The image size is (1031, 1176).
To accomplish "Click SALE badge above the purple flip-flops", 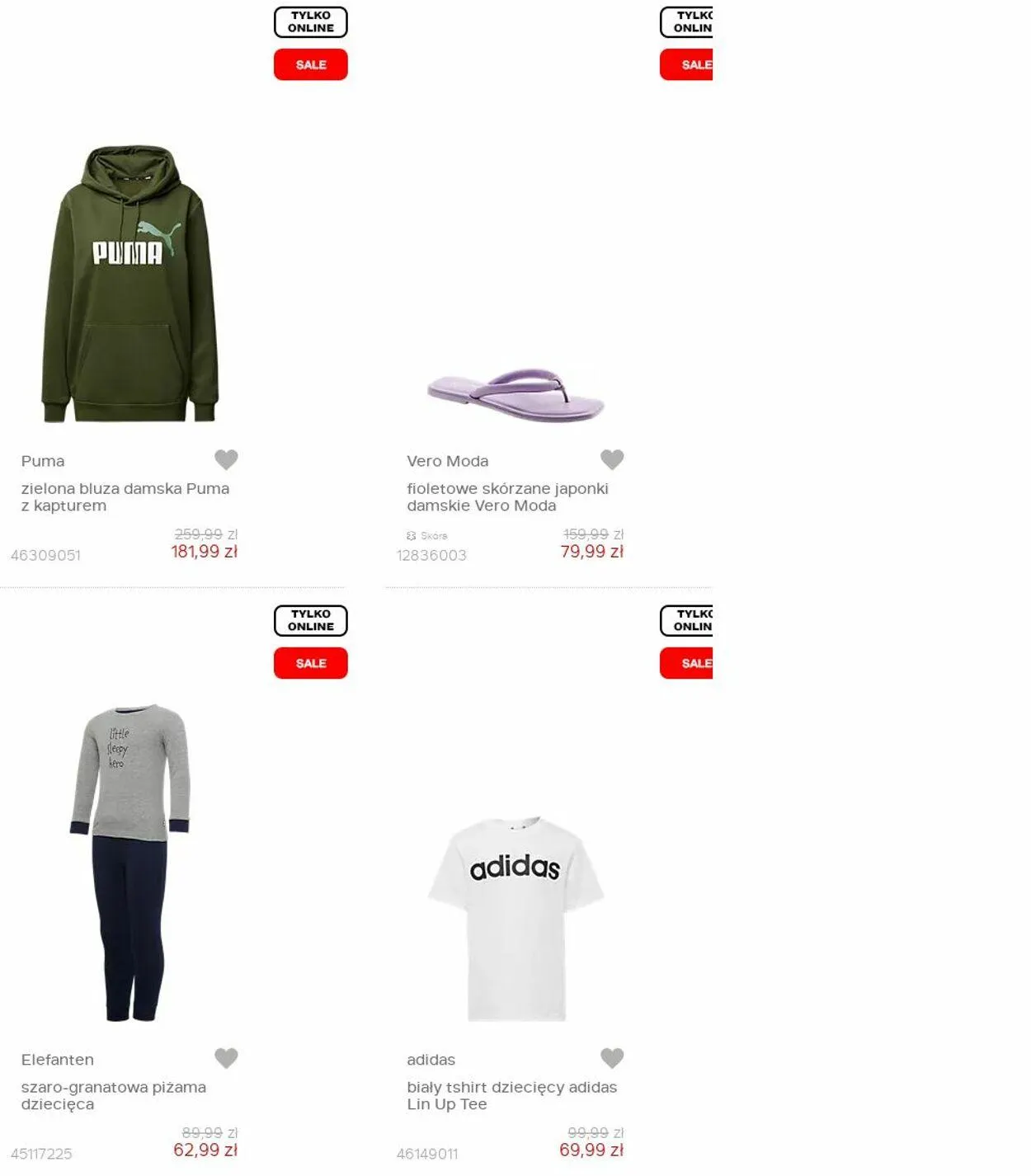I will 686,64.
